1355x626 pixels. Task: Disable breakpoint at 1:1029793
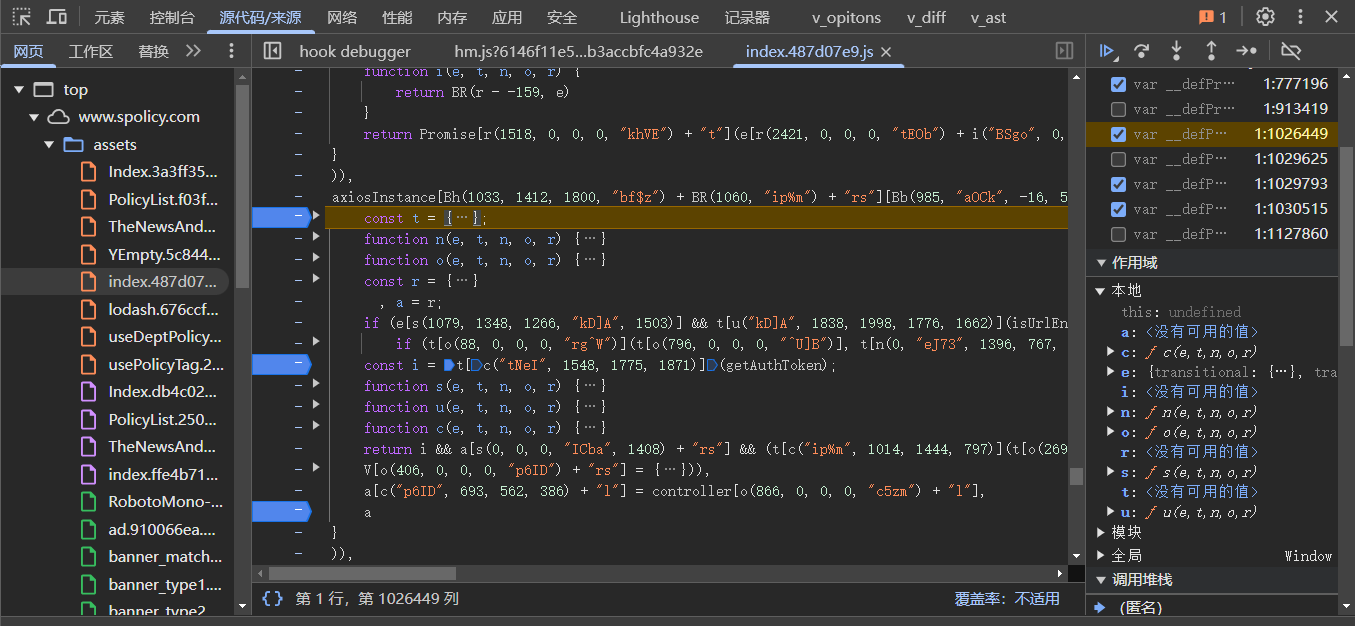click(x=1118, y=184)
